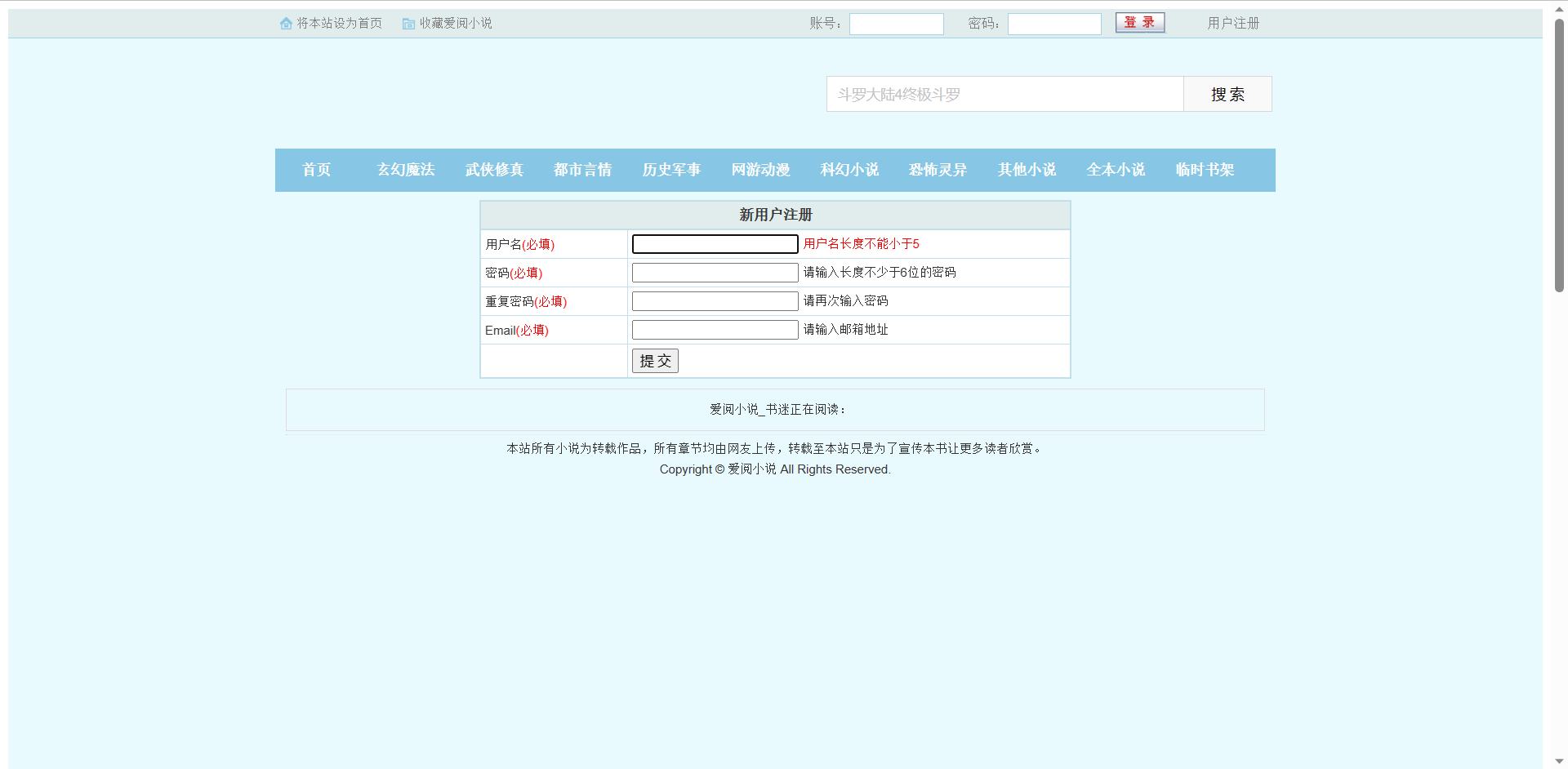The height and width of the screenshot is (769, 1568).
Task: Click the 密码 registration field
Action: click(715, 273)
